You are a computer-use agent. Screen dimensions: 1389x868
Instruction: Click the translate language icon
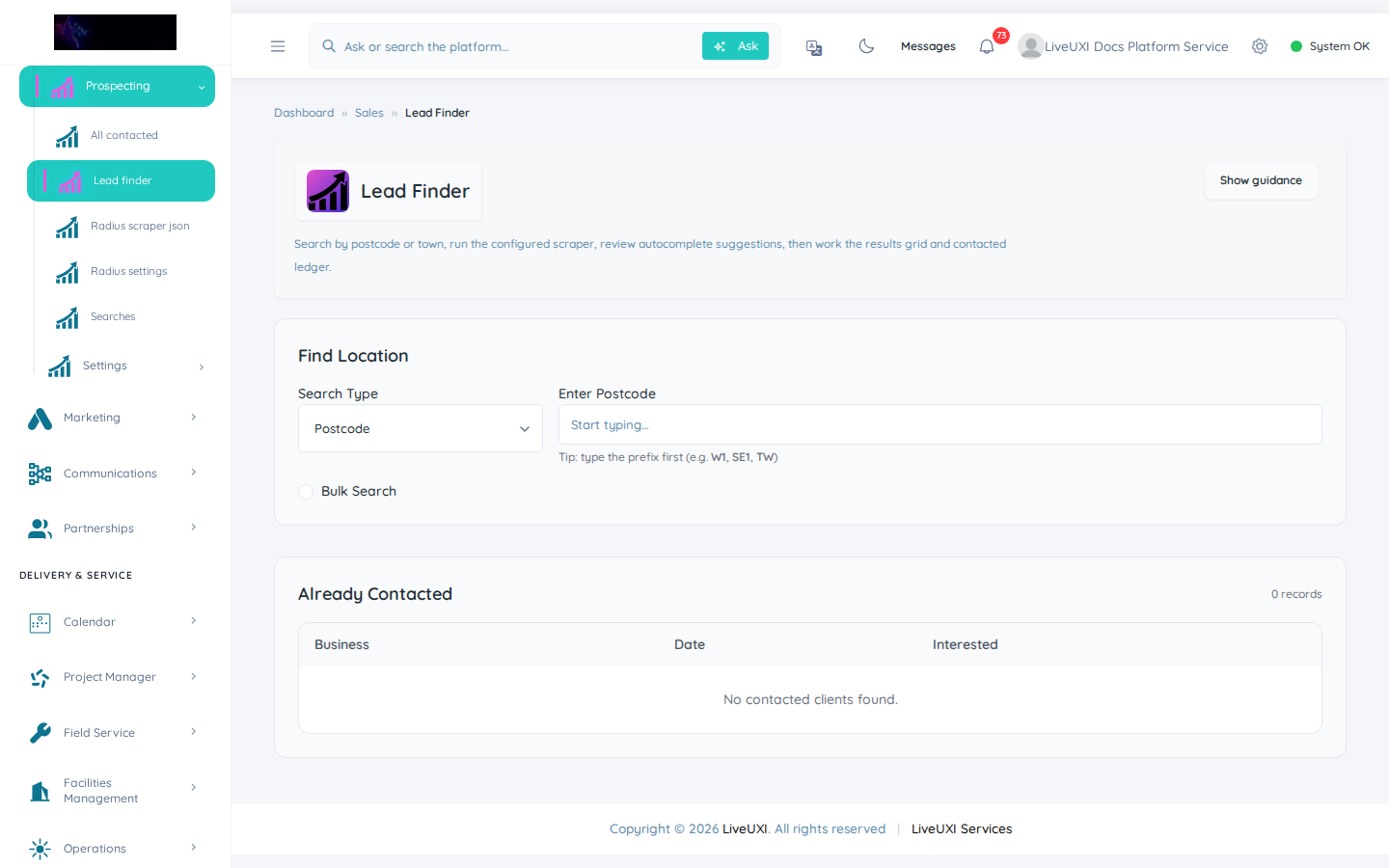(x=814, y=47)
